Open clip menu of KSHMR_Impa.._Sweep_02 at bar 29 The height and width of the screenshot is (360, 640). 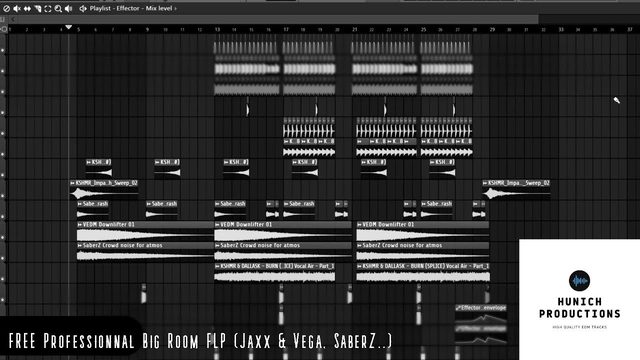coord(485,183)
